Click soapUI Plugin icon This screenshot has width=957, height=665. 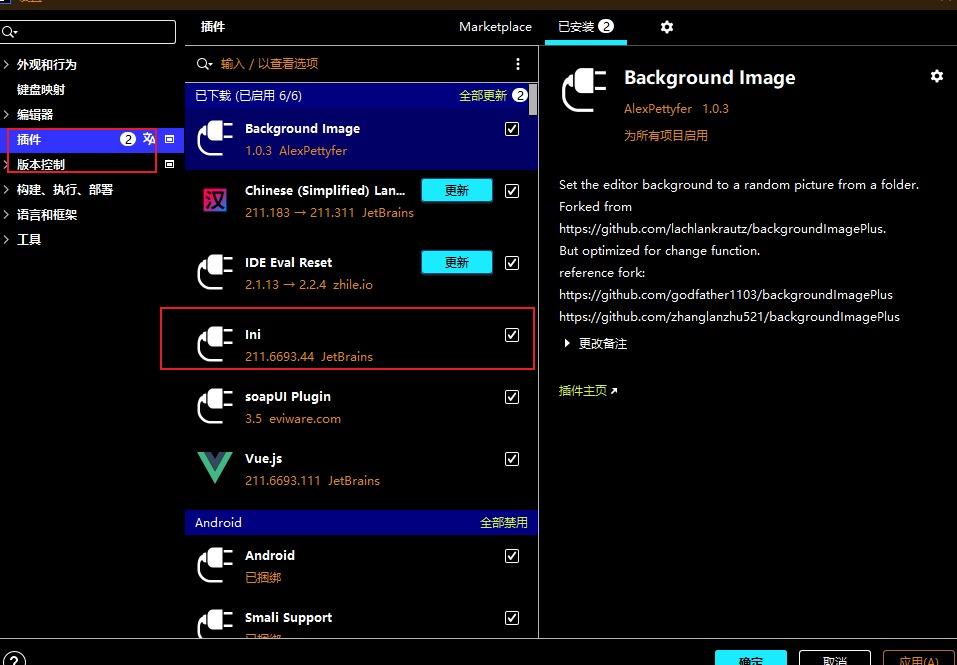click(x=215, y=406)
